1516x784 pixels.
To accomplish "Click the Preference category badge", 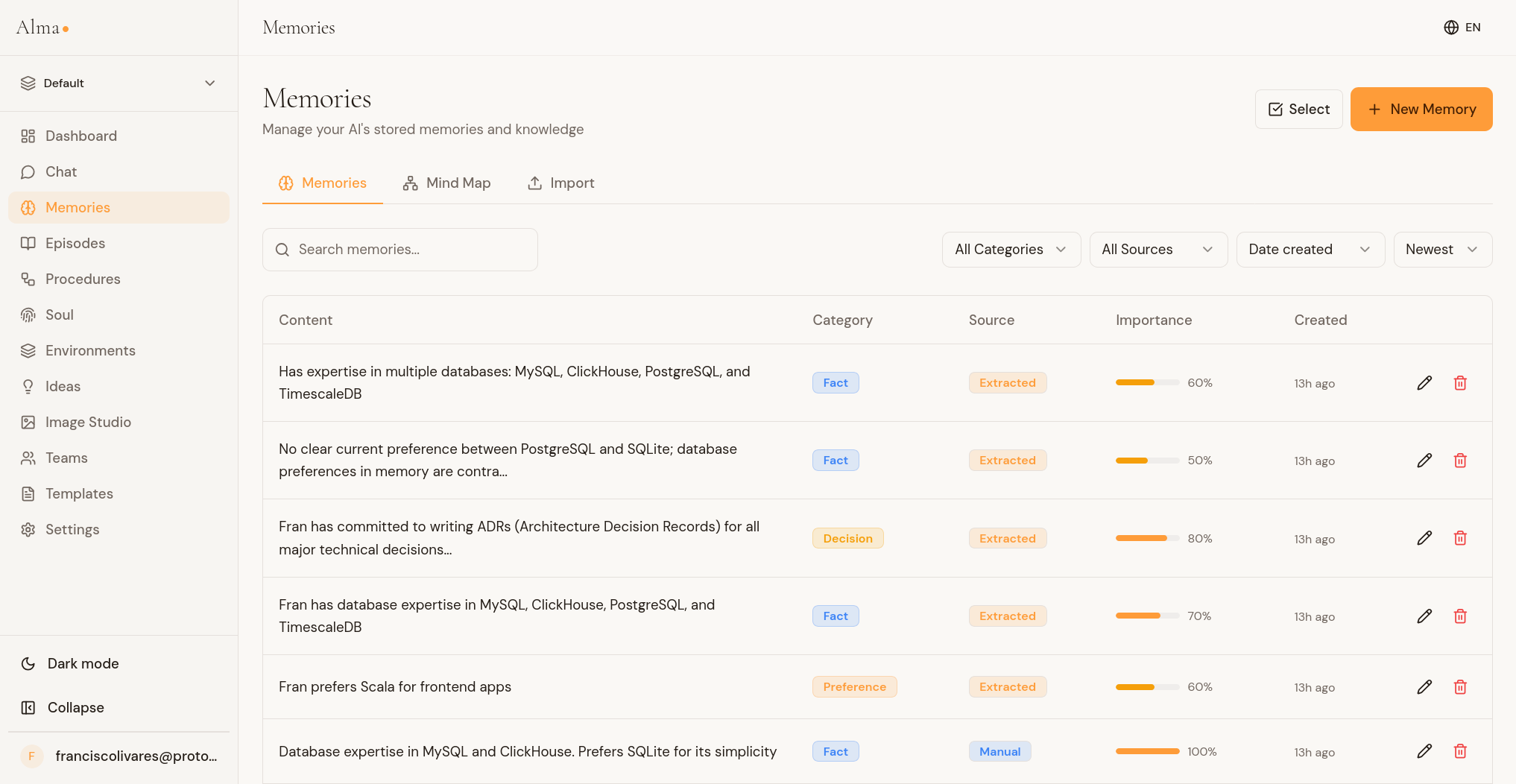I will pyautogui.click(x=854, y=687).
